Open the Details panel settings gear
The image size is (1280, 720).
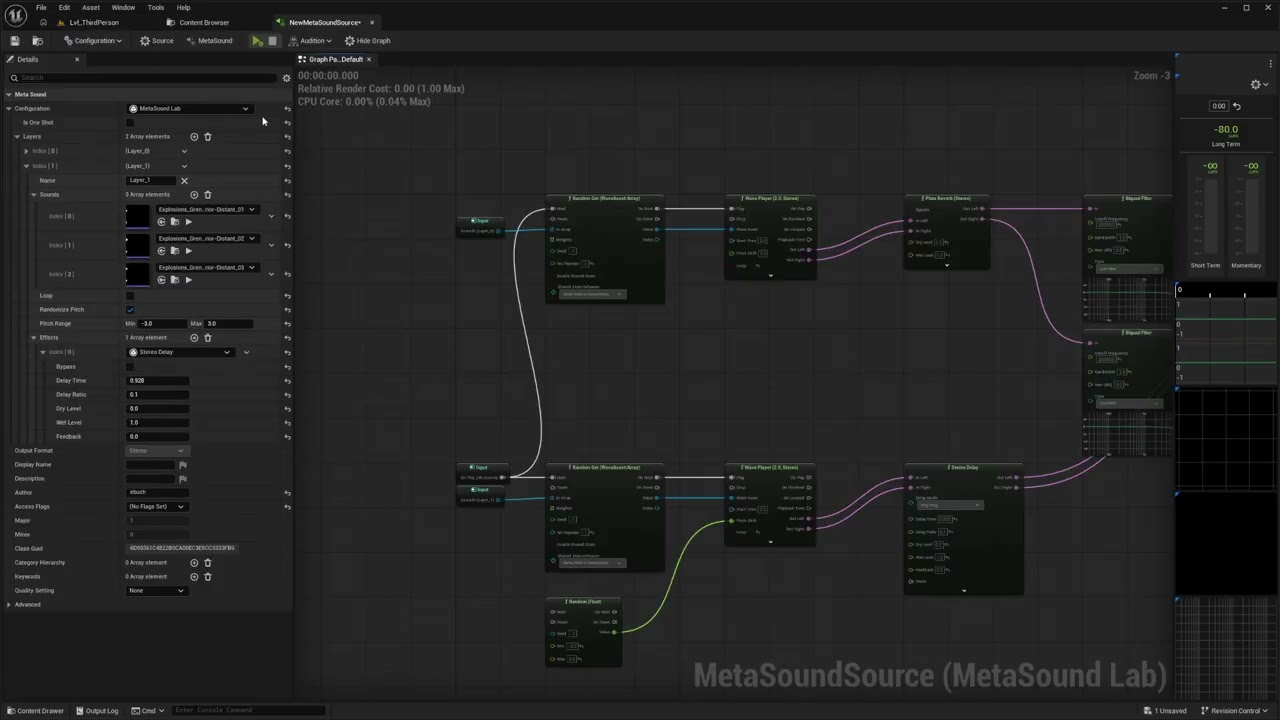(286, 78)
